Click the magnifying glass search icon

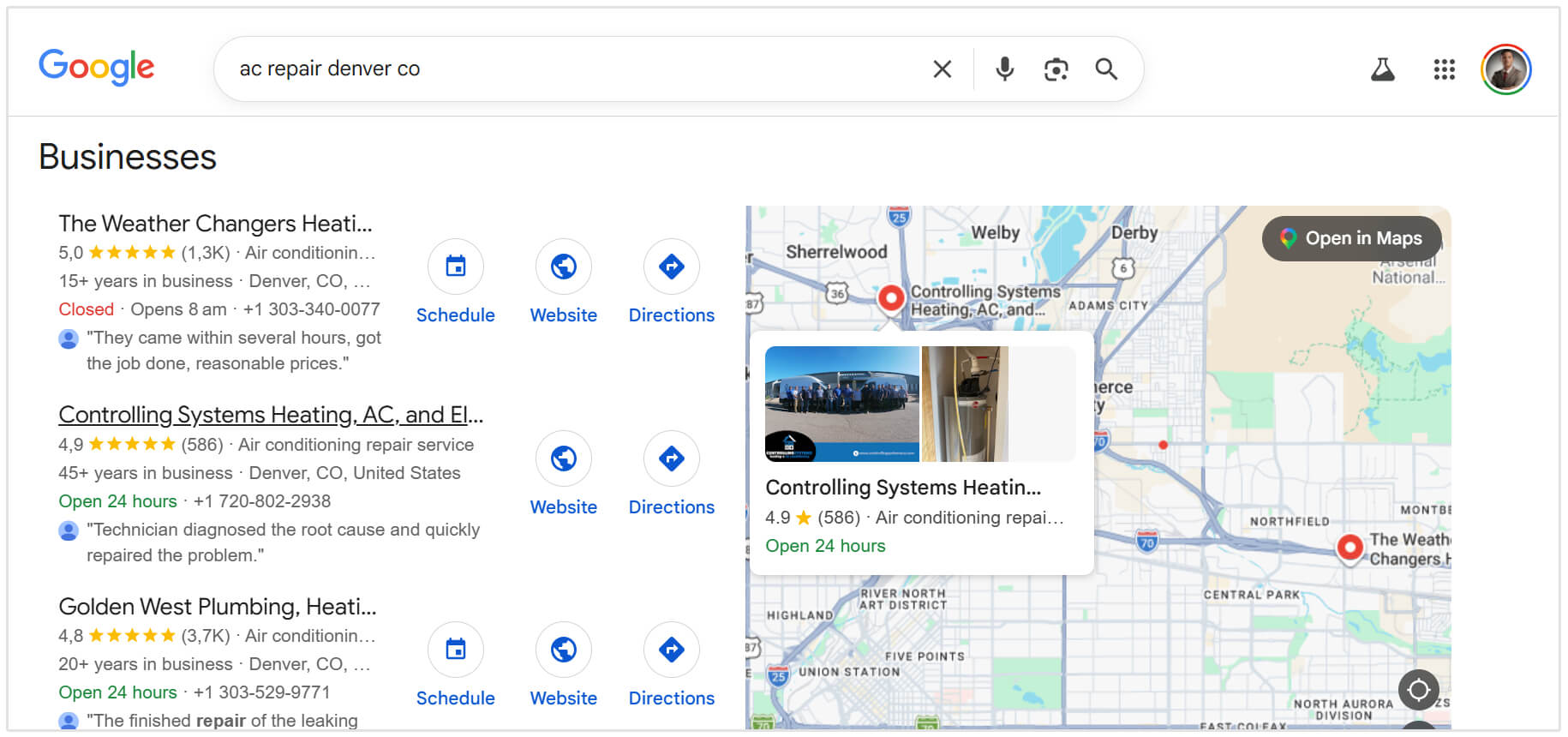pos(1106,69)
